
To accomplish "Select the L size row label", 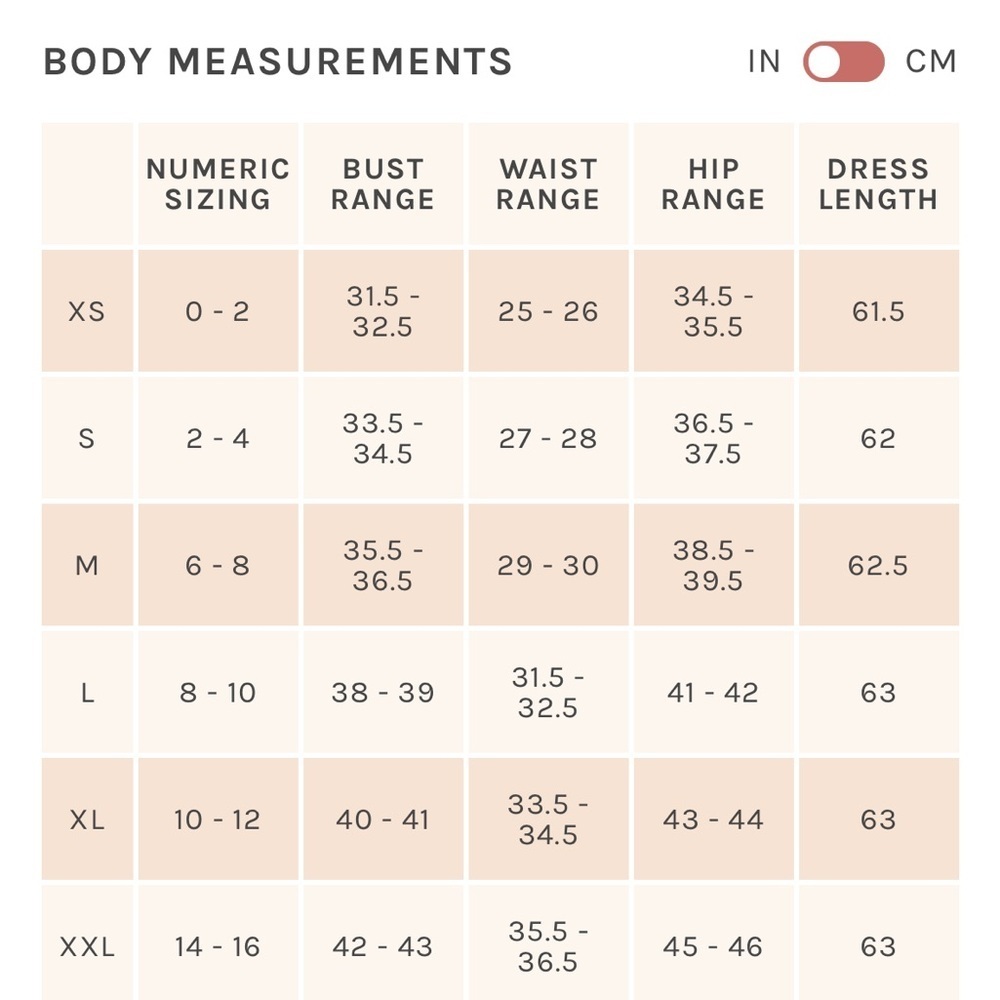I will pyautogui.click(x=87, y=693).
